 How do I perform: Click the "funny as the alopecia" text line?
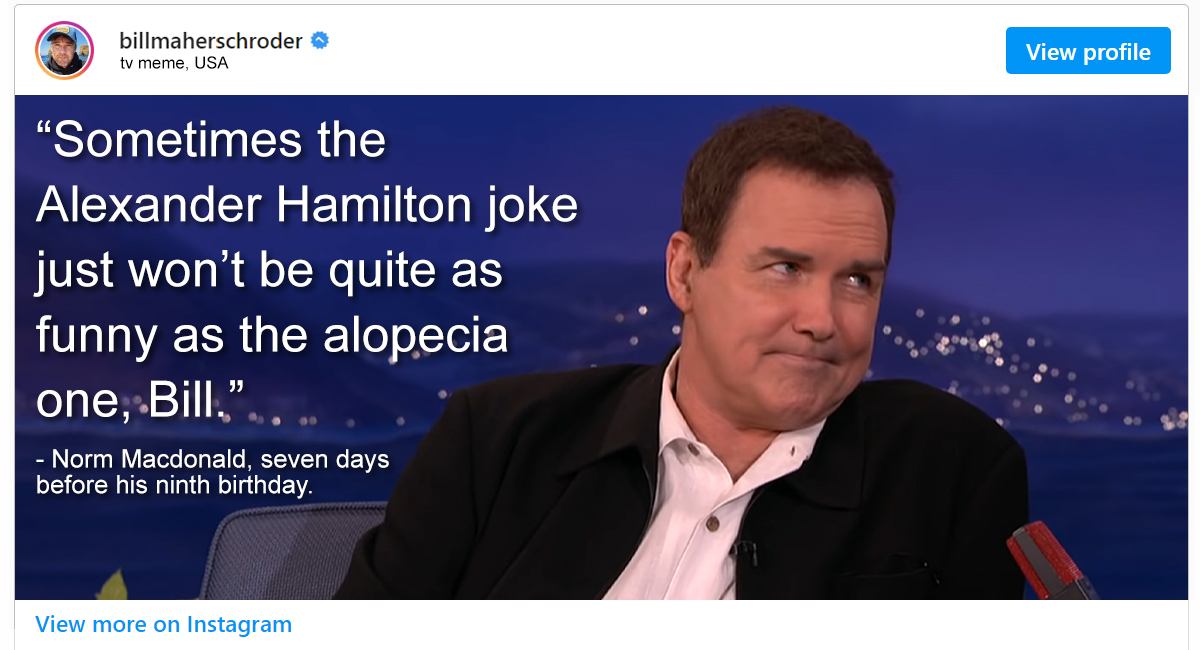click(272, 336)
